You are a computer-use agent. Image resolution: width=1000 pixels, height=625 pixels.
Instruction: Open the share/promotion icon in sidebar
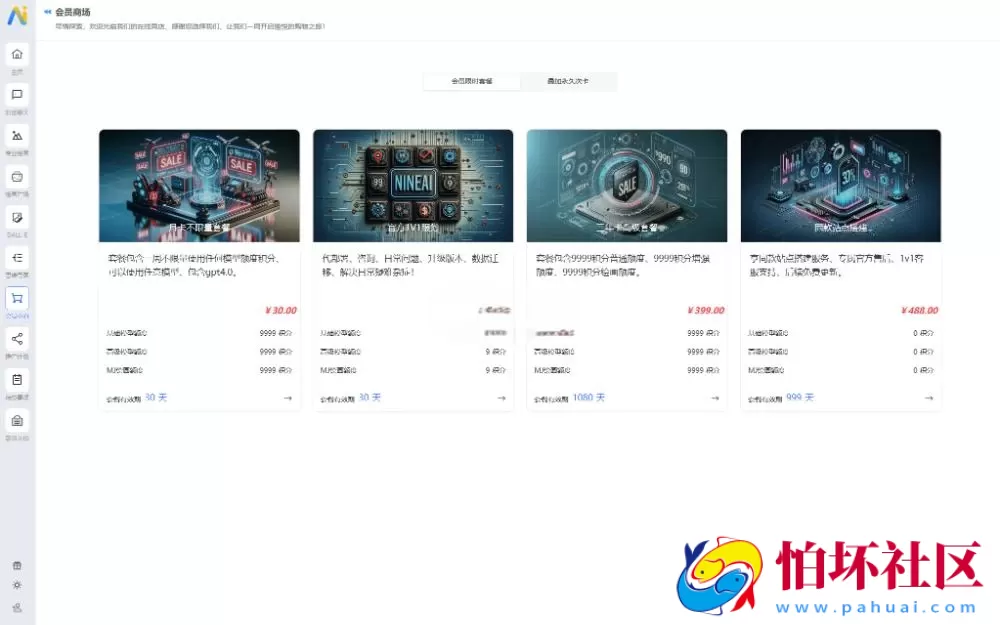pyautogui.click(x=17, y=338)
